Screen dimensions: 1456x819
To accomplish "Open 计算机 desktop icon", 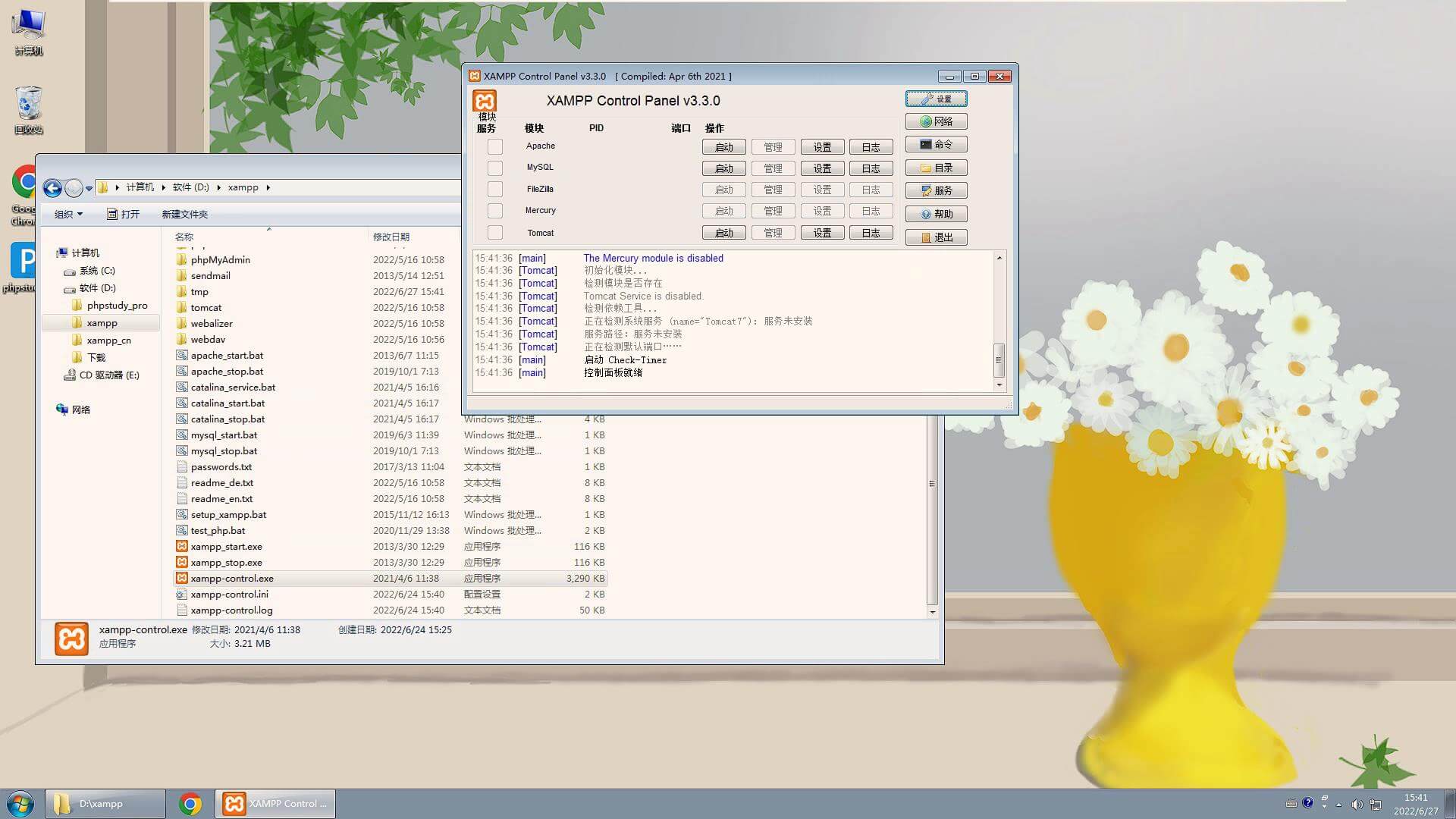I will click(28, 32).
